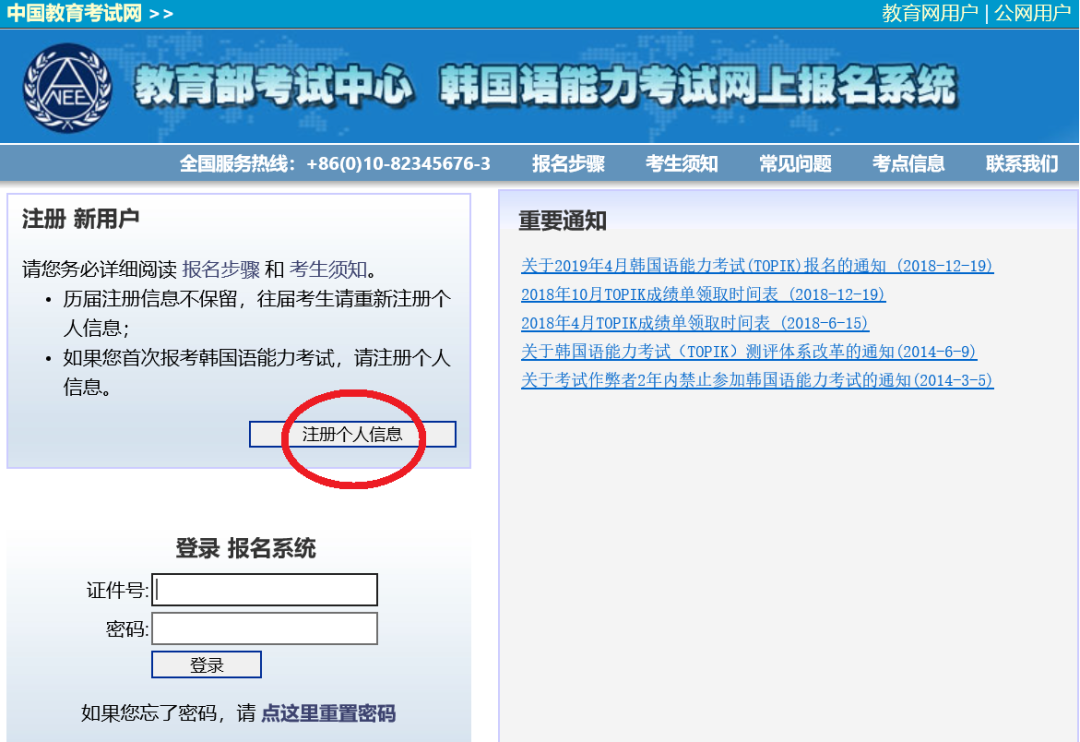The image size is (1080, 742).
Task: Open 2018年4月TOPIK成绩单领取时间表 notice
Action: coord(695,323)
